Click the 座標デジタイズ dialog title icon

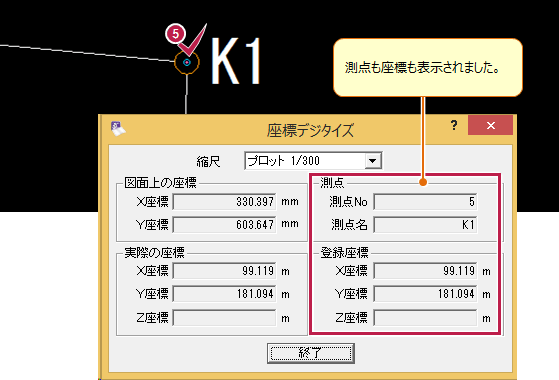118,129
